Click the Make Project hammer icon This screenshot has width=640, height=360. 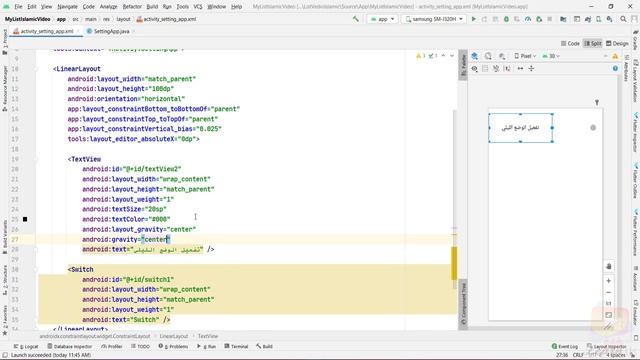point(356,19)
